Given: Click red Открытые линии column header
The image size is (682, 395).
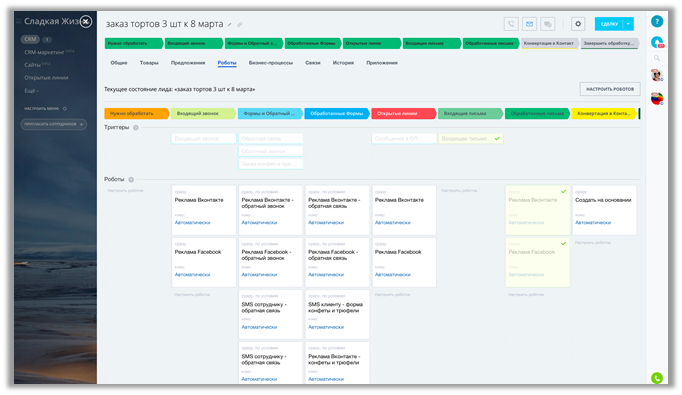Looking at the screenshot, I should [404, 114].
